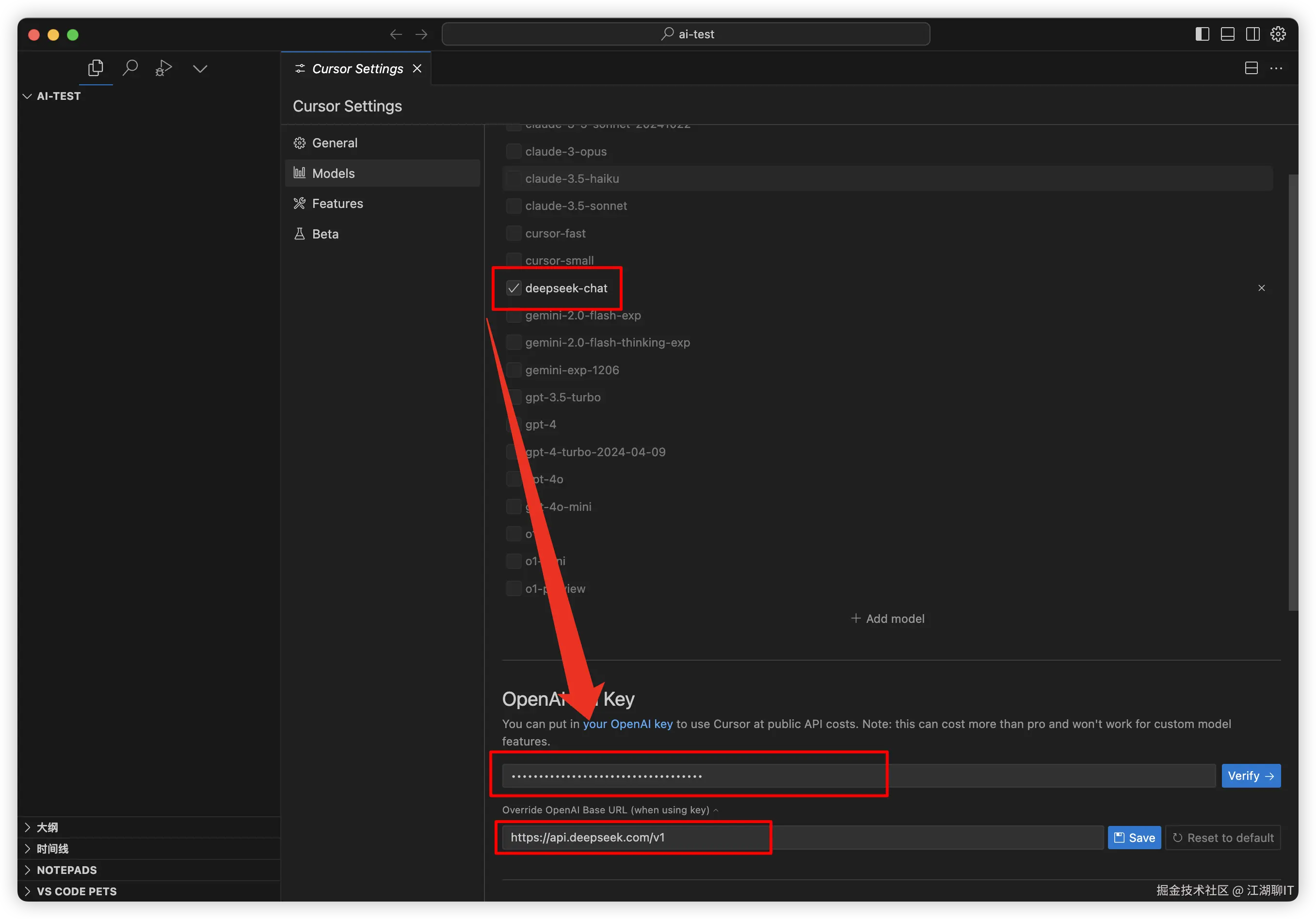Click the OpenAI base URL input field
Image resolution: width=1316 pixels, height=919 pixels.
[802, 838]
